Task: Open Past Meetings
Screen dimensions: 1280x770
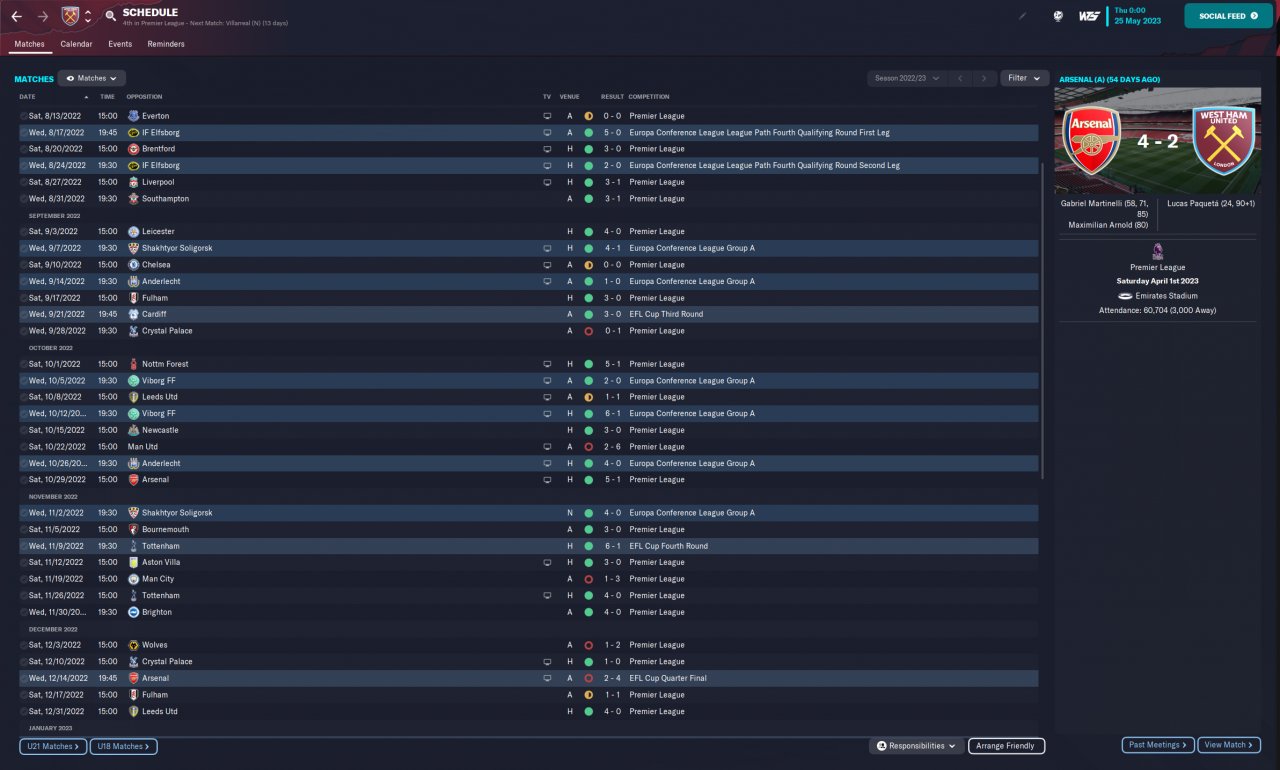Action: point(1158,745)
